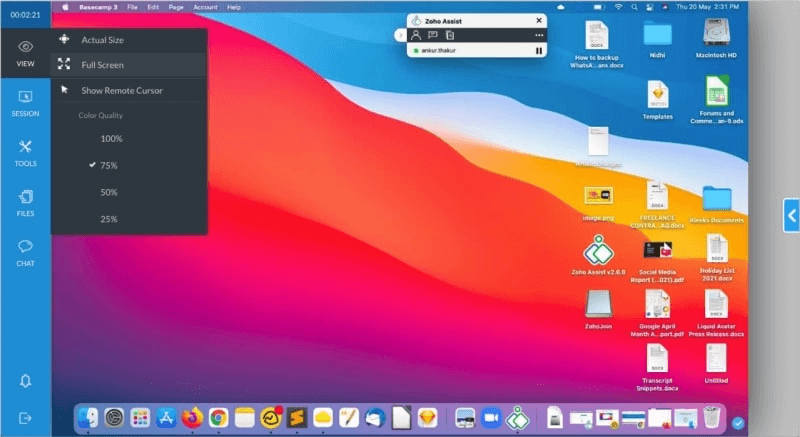Open the View panel in the sidebar
This screenshot has width=800, height=437.
click(x=25, y=53)
